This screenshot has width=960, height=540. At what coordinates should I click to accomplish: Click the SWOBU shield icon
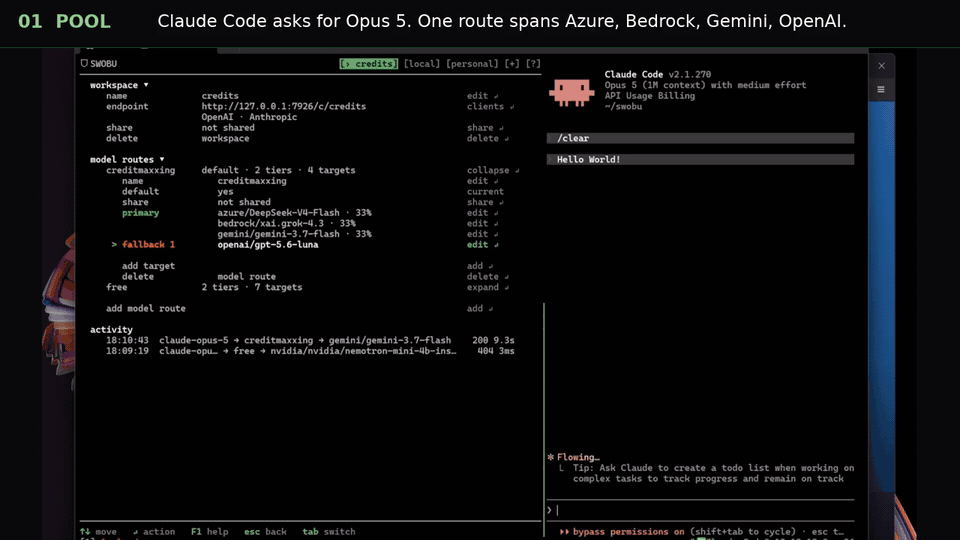(x=84, y=64)
